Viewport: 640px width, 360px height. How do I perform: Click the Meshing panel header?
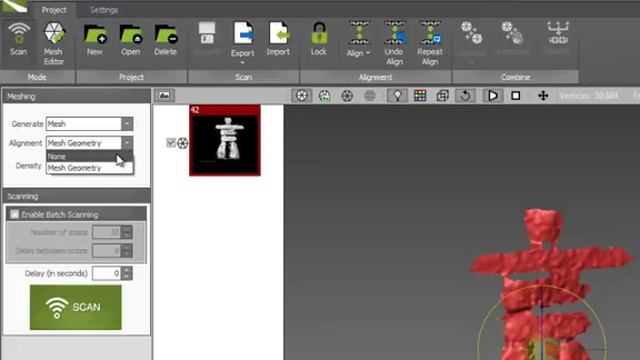click(x=76, y=96)
